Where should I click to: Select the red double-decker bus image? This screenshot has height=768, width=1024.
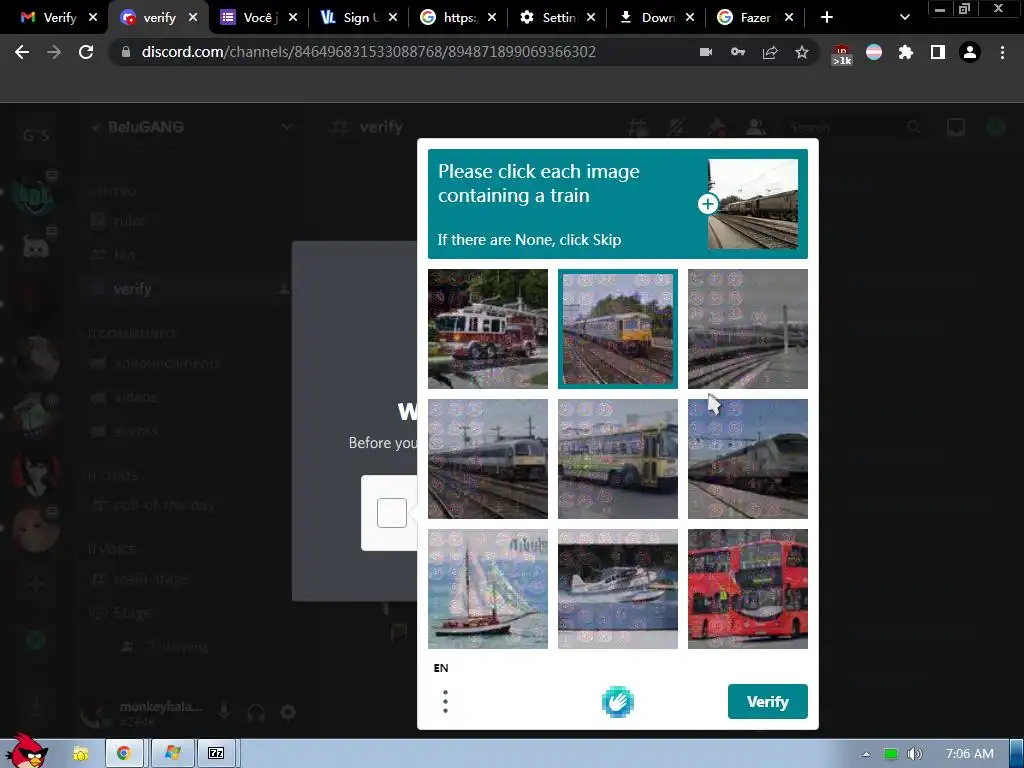tap(748, 588)
